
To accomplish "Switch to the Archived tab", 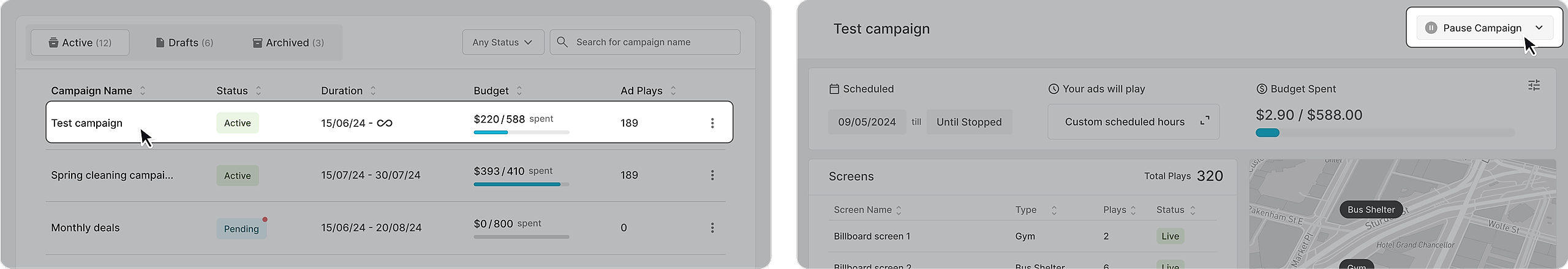I will (x=288, y=43).
